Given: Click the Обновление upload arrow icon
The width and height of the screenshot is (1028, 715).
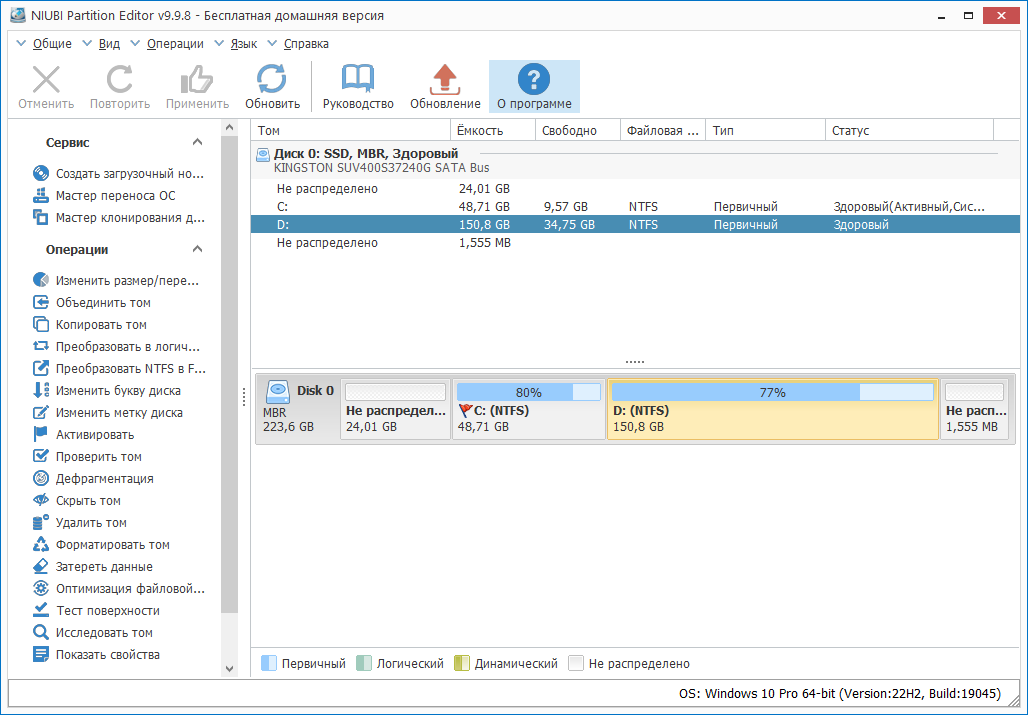Looking at the screenshot, I should (x=445, y=80).
